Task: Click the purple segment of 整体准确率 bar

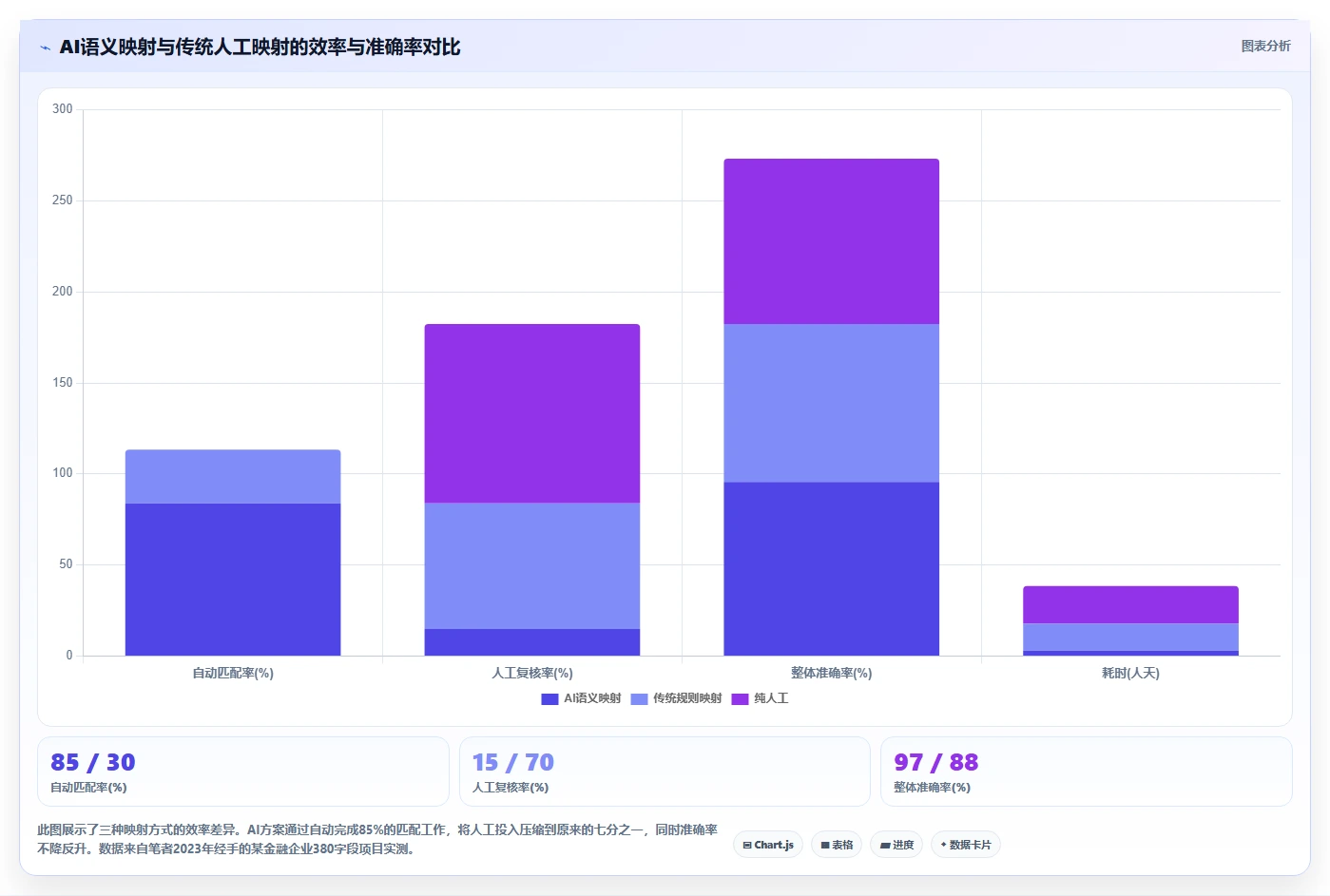Action: coord(832,241)
